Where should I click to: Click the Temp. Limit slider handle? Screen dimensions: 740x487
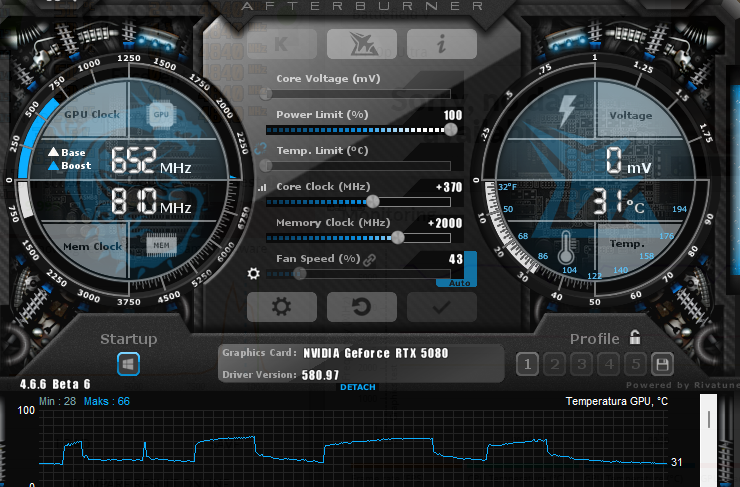tap(266, 165)
